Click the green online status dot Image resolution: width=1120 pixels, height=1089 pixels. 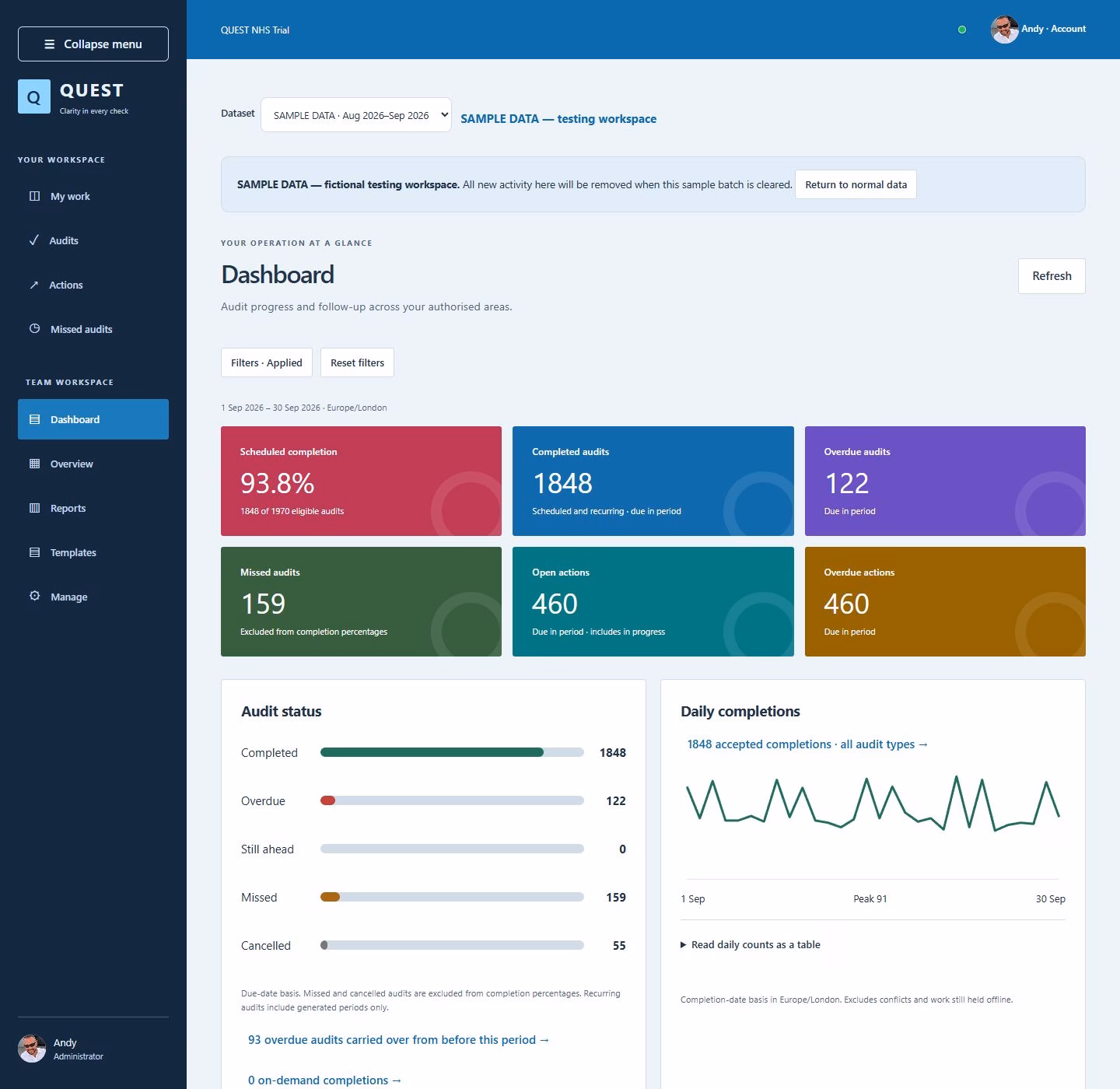click(962, 30)
